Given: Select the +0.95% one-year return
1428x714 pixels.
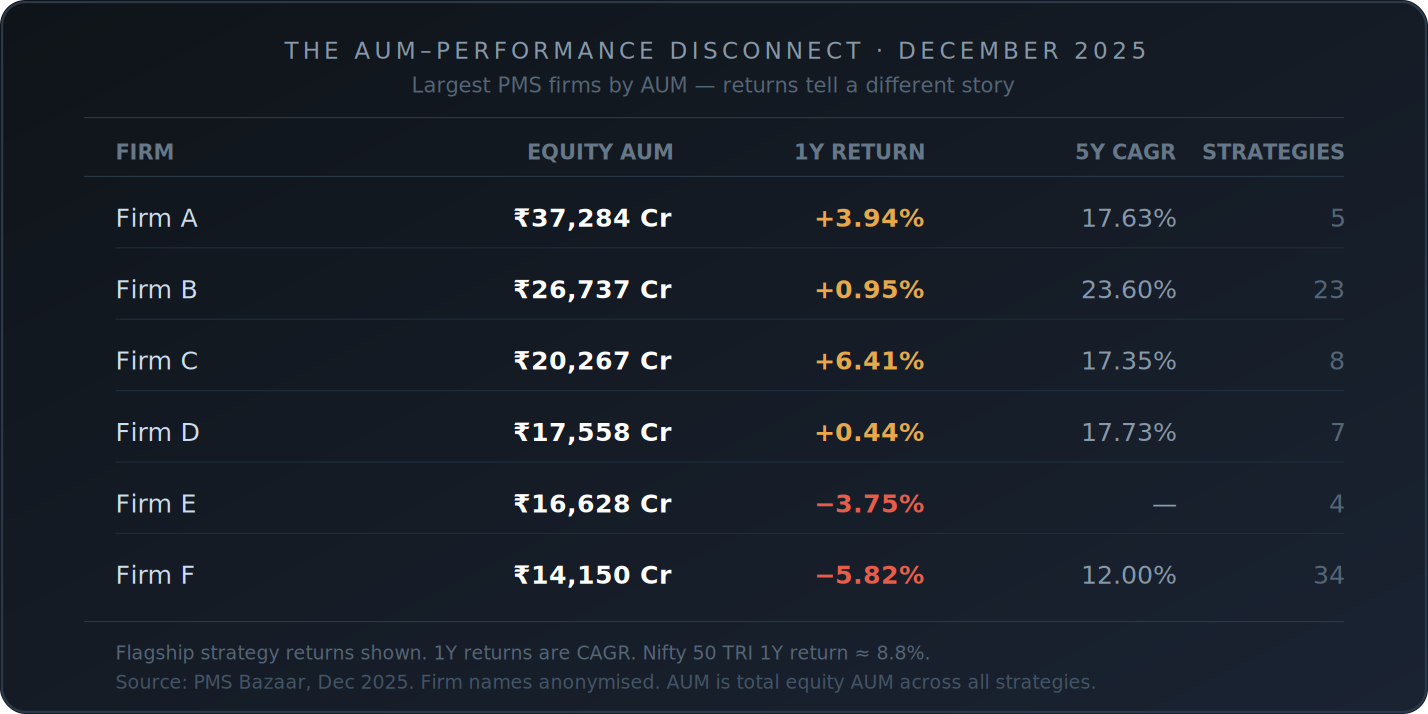Looking at the screenshot, I should [x=869, y=290].
